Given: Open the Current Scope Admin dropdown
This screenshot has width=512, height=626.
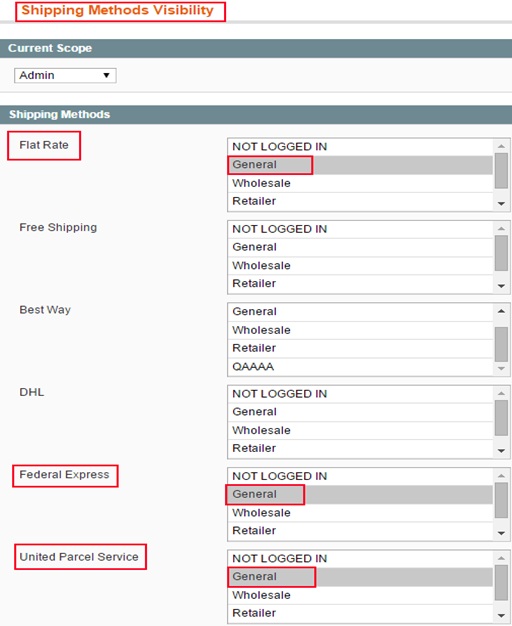Looking at the screenshot, I should 65,75.
